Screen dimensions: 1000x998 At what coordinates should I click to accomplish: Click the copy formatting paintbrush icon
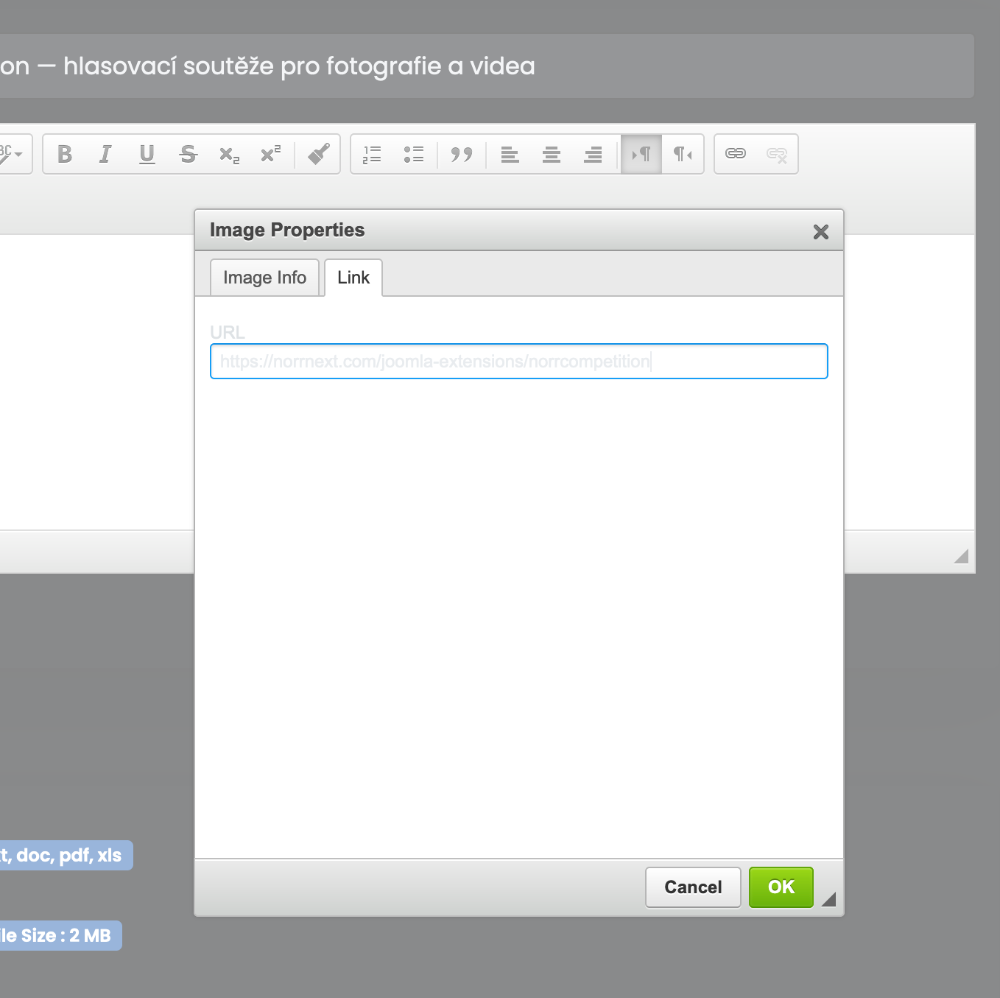pyautogui.click(x=318, y=154)
